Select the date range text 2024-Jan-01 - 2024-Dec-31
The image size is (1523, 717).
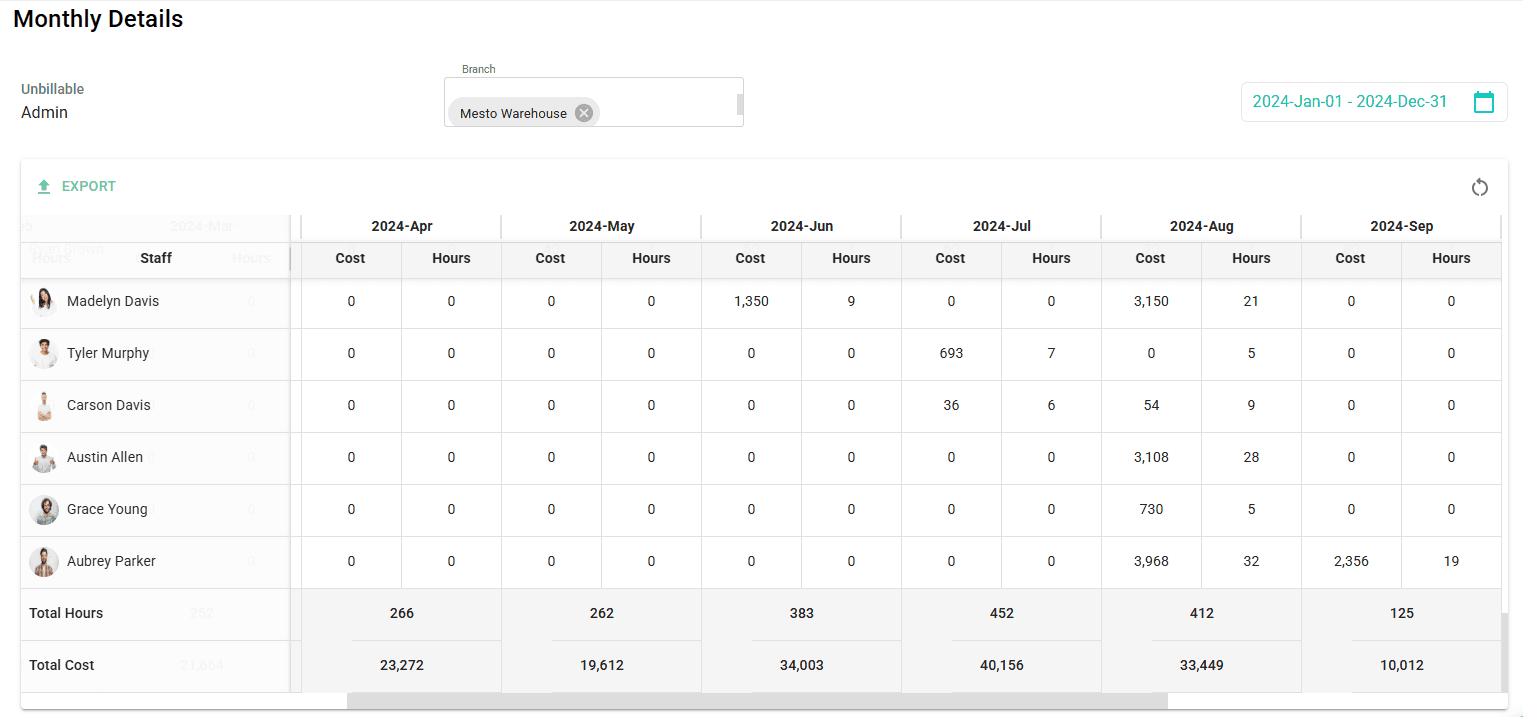click(x=1348, y=101)
